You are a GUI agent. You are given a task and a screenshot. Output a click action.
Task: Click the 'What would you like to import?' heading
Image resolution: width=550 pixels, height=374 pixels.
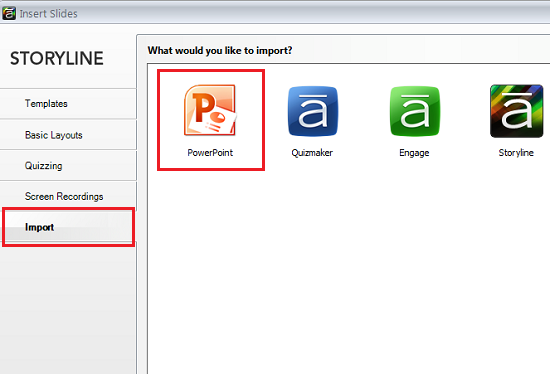[x=220, y=51]
